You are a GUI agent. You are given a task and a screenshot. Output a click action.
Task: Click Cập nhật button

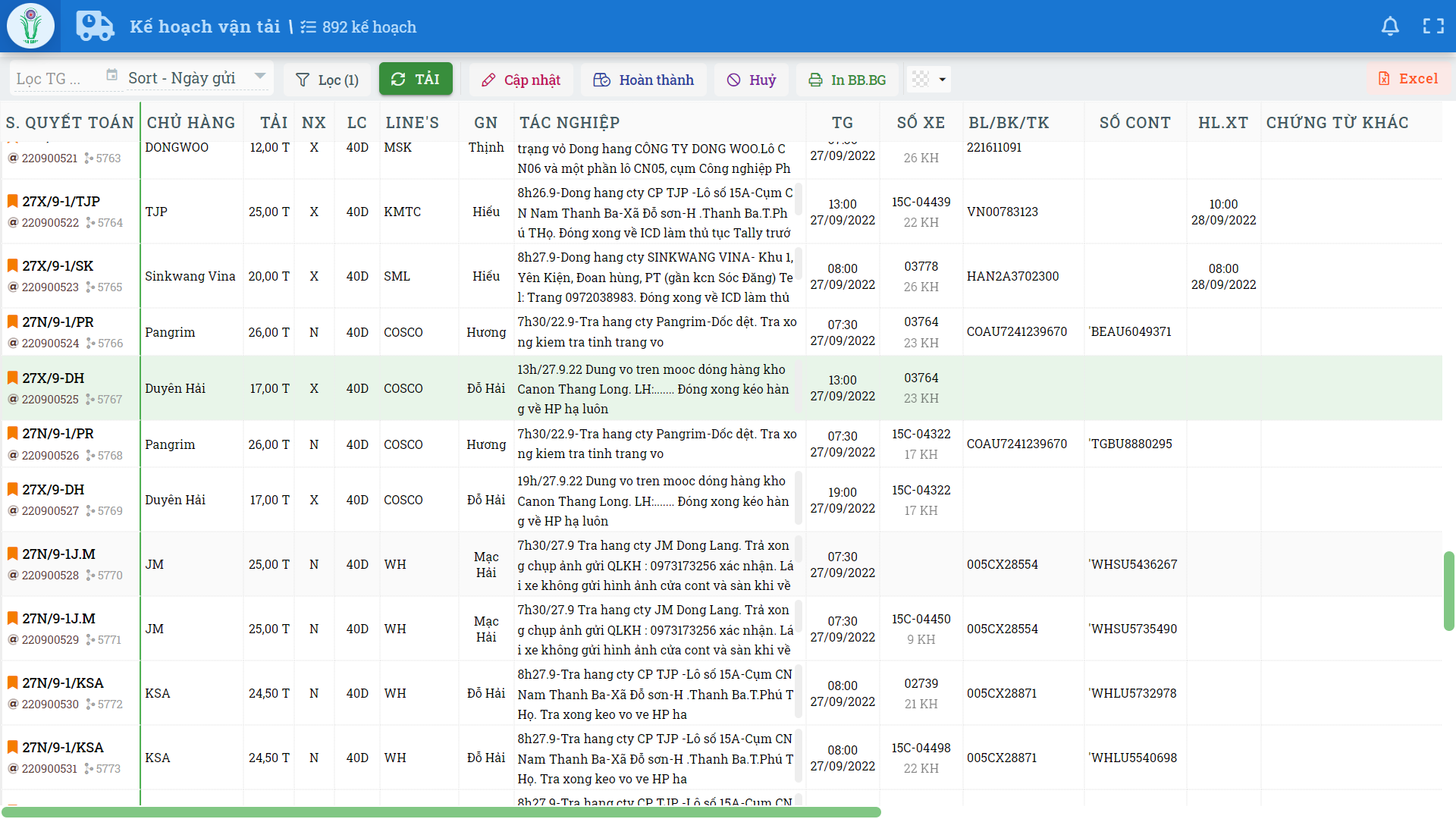pos(520,80)
